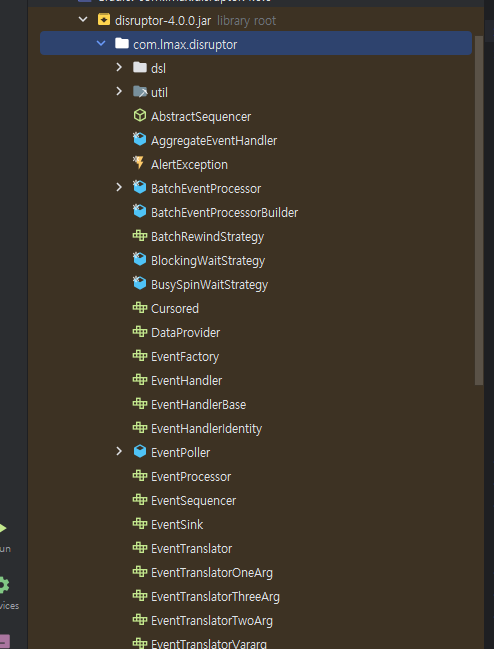Click the EventSink interface icon

pos(140,524)
